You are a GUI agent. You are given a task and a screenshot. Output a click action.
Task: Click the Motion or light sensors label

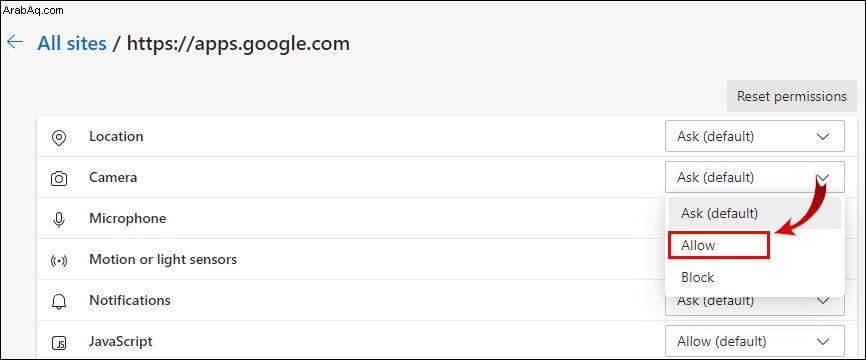[163, 259]
